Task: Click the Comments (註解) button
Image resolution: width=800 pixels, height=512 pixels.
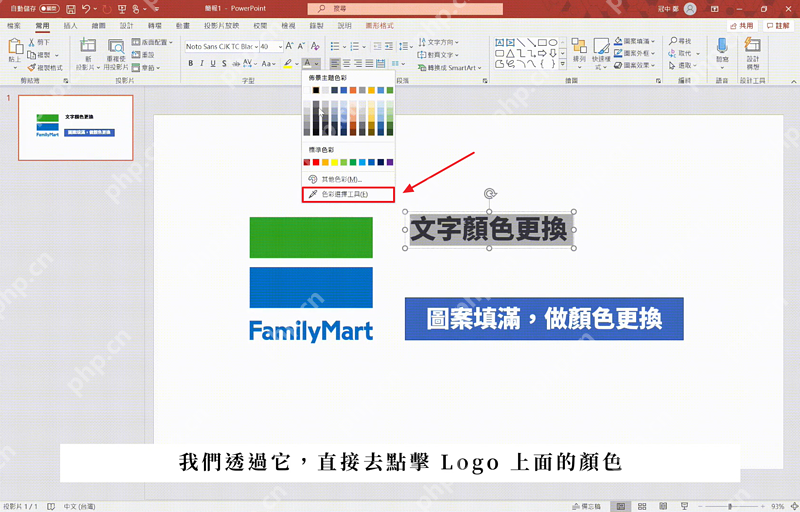Action: coord(778,25)
